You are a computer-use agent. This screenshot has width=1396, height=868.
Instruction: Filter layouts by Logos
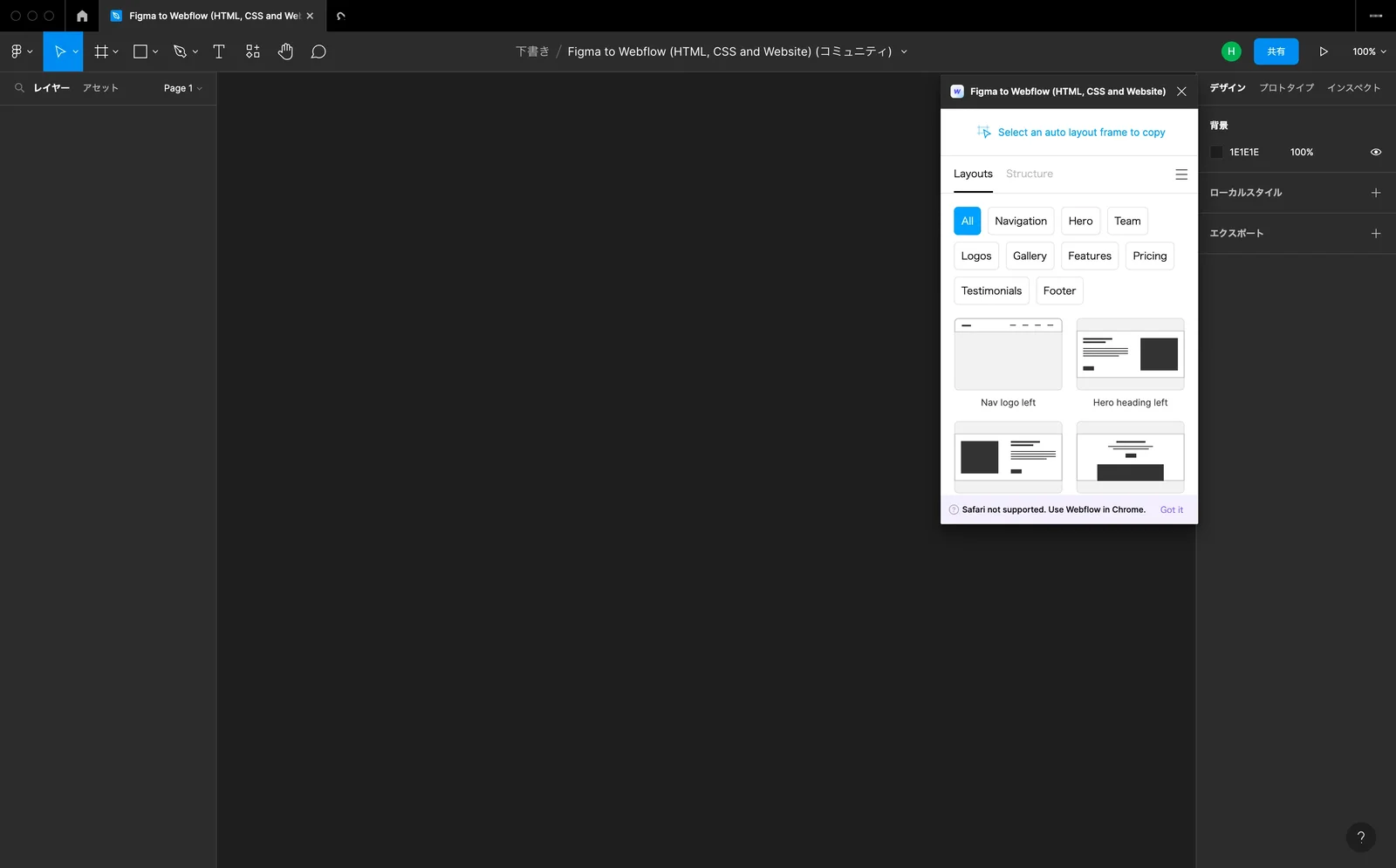976,256
